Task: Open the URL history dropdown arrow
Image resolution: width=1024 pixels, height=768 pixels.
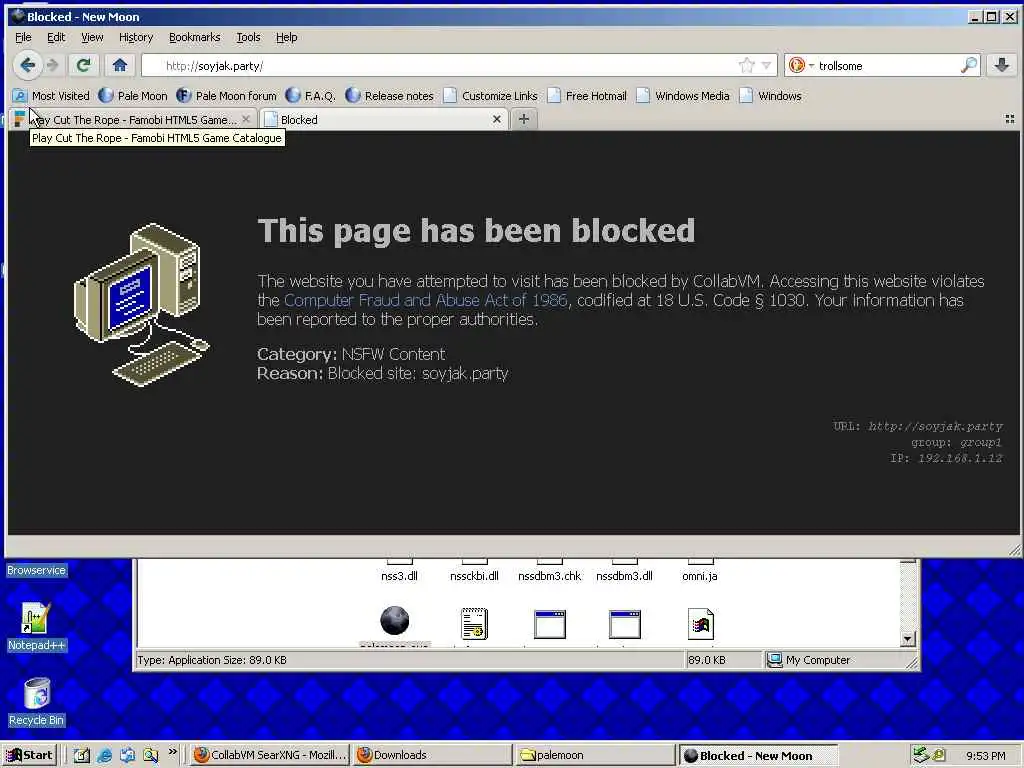Action: [767, 65]
